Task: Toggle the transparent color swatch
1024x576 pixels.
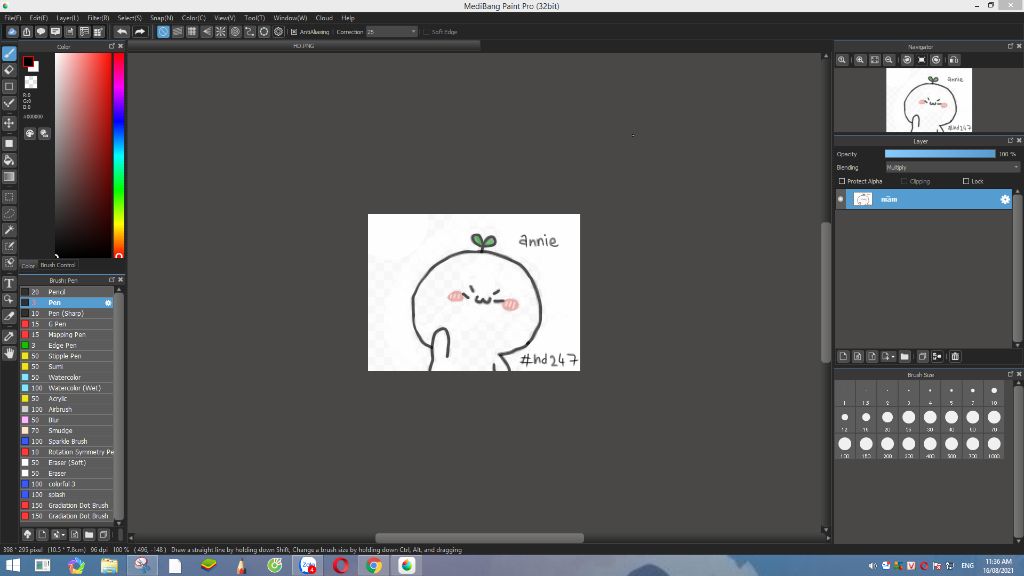Action: 31,82
